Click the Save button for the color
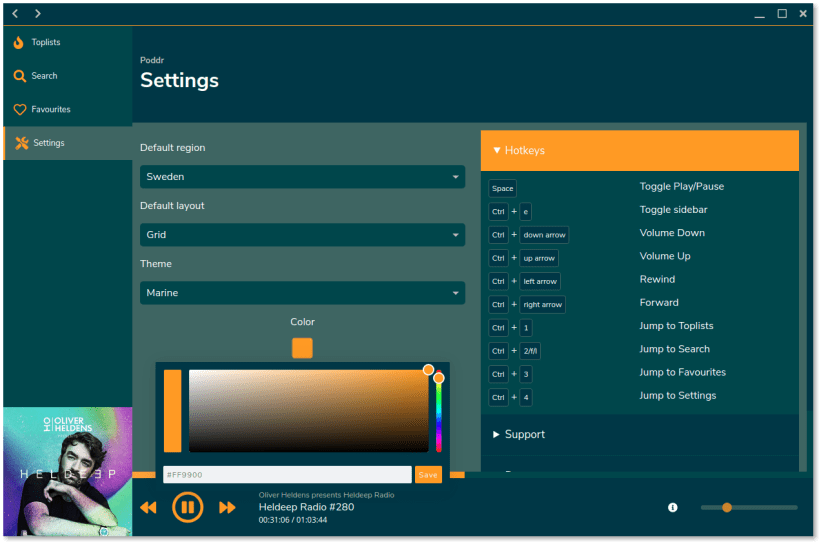This screenshot has width=819, height=542. tap(428, 475)
